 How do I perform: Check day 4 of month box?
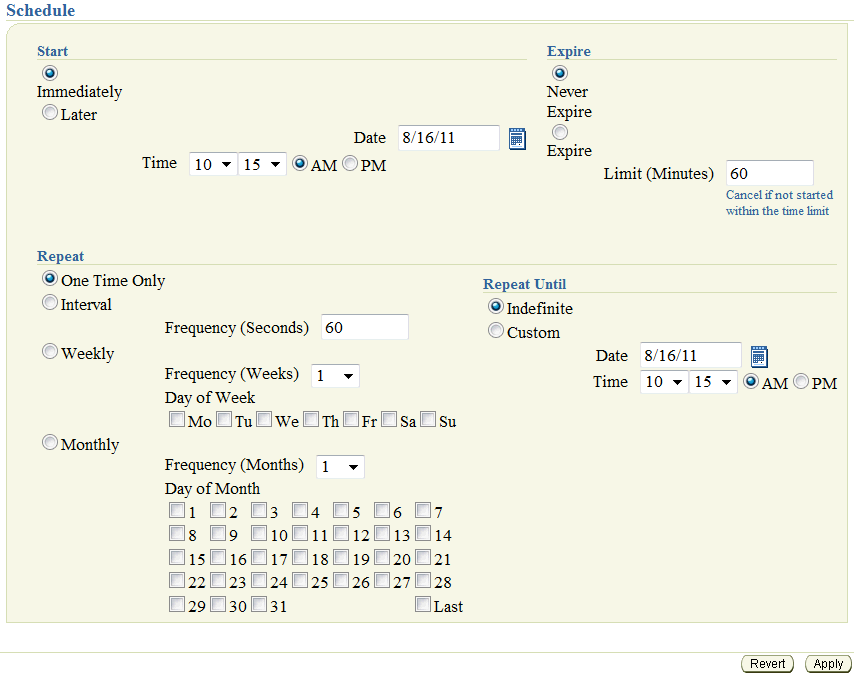300,510
